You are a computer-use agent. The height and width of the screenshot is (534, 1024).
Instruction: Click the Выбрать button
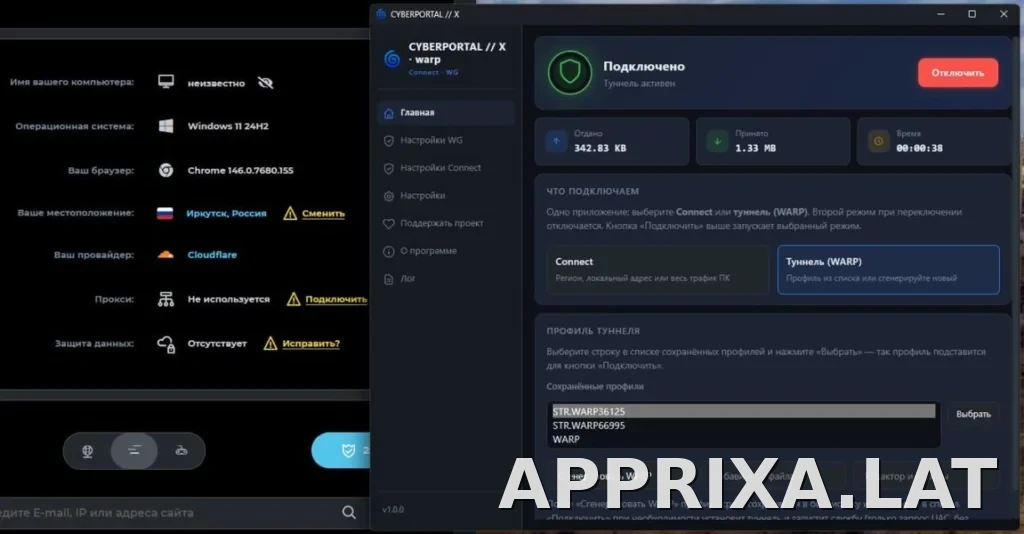[973, 414]
